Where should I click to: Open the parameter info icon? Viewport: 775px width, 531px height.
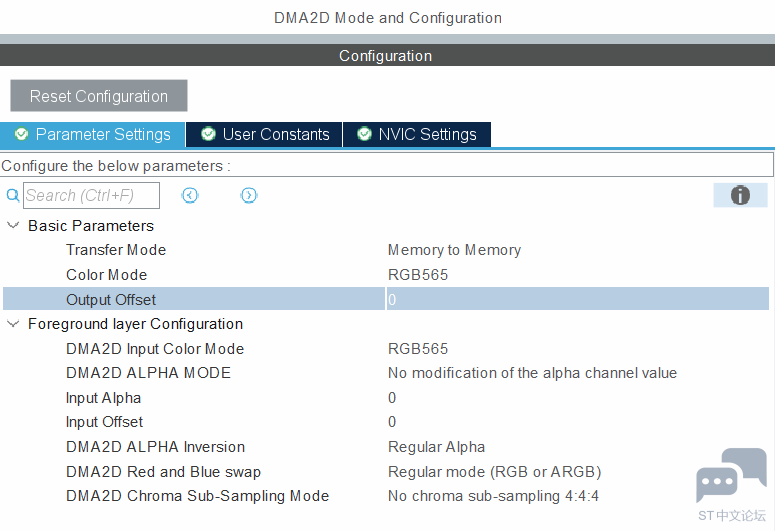[x=740, y=195]
